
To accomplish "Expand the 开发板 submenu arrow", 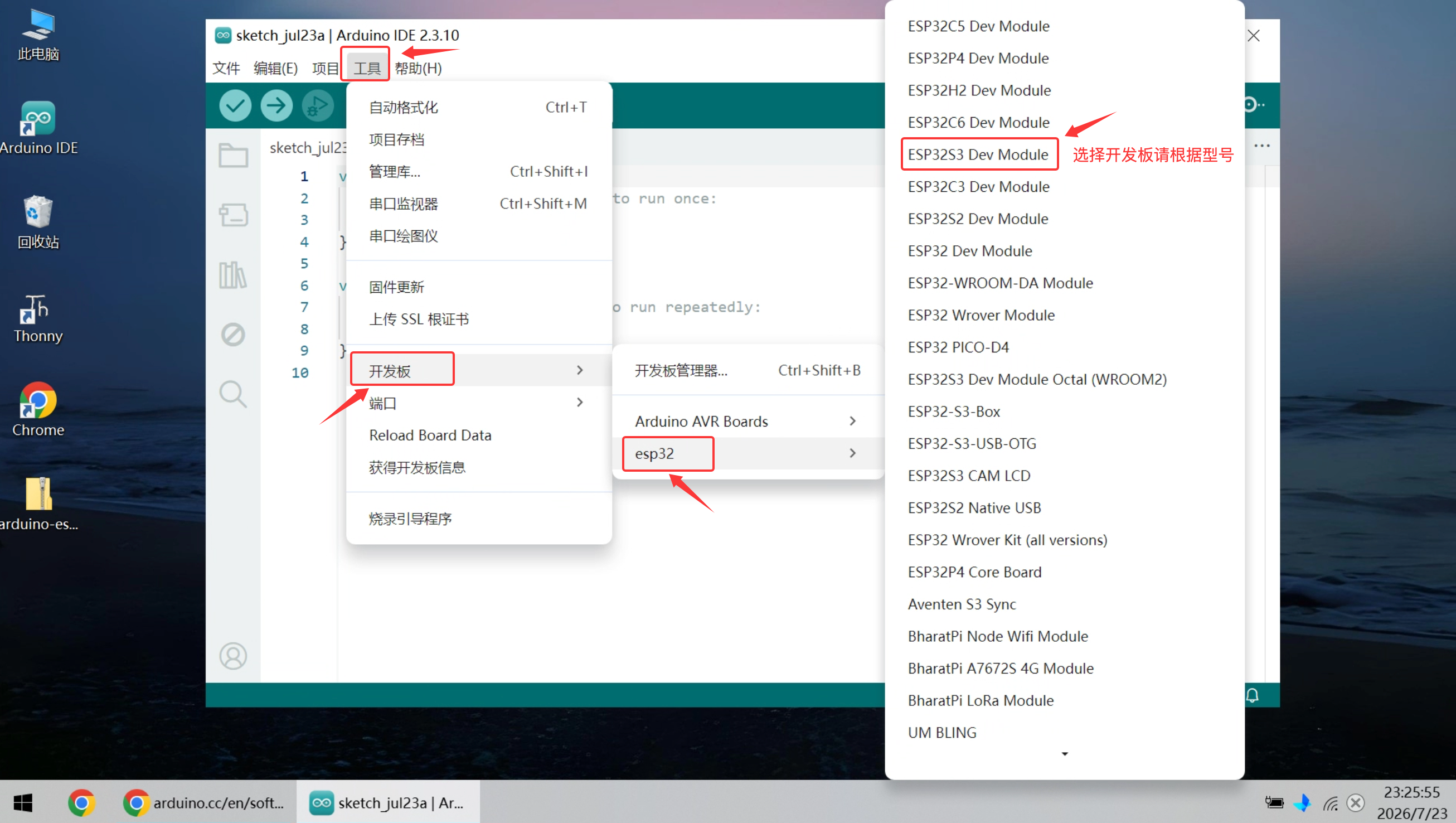I will (x=579, y=370).
